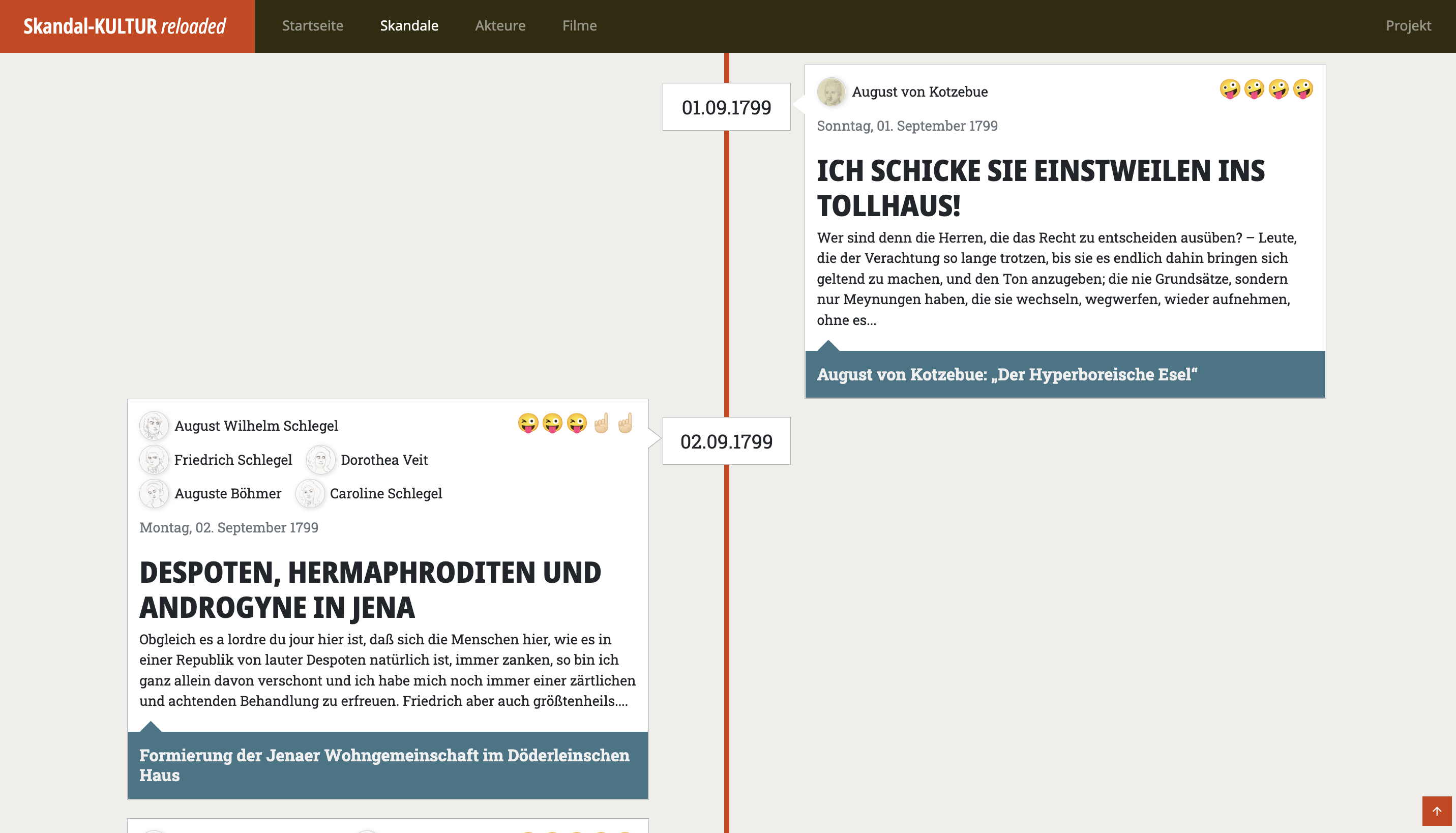Click Caroline Schlegel's portrait avatar
The image size is (1456, 833).
[310, 493]
